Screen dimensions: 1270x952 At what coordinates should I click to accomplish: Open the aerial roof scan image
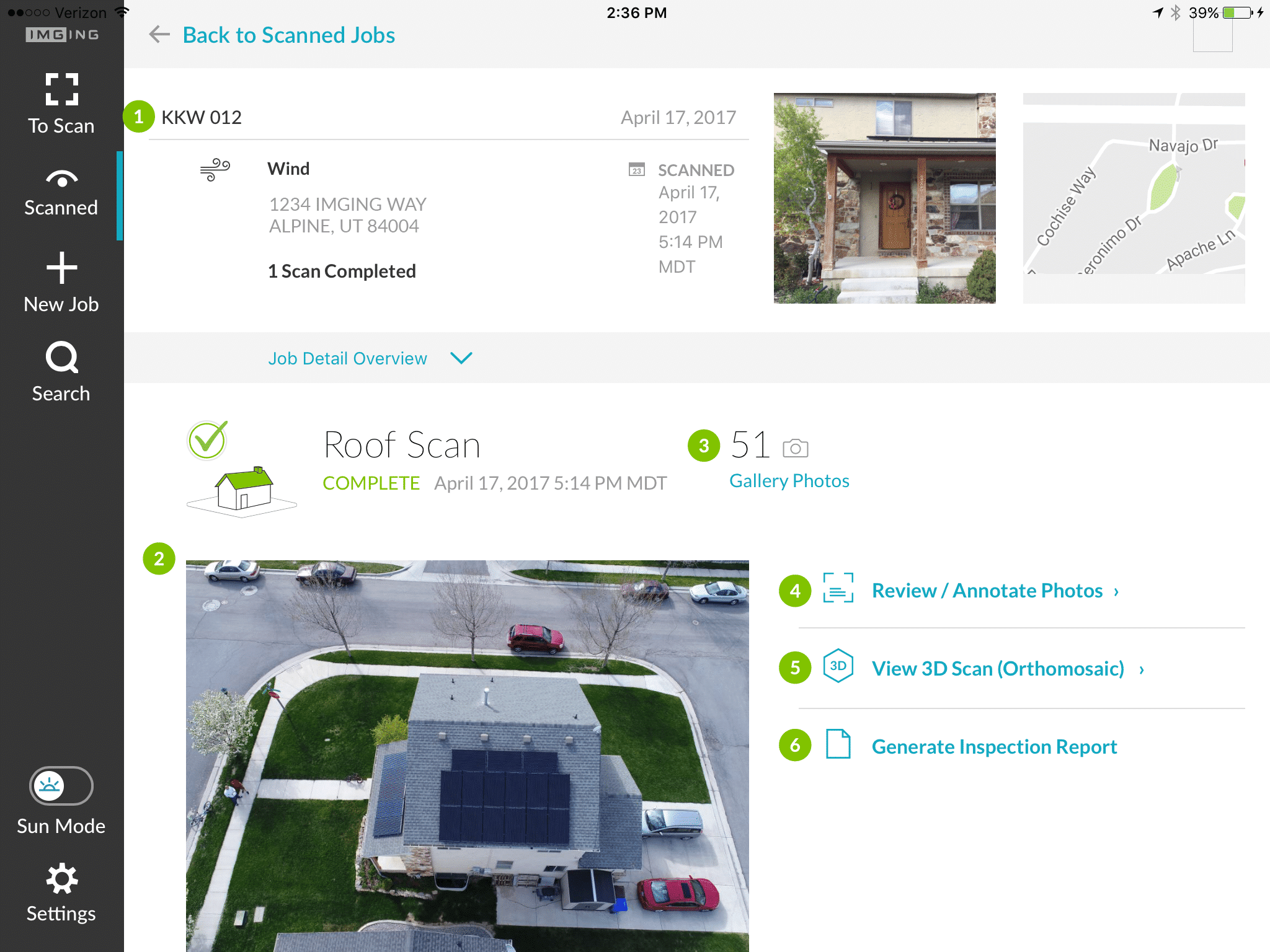pos(467,756)
